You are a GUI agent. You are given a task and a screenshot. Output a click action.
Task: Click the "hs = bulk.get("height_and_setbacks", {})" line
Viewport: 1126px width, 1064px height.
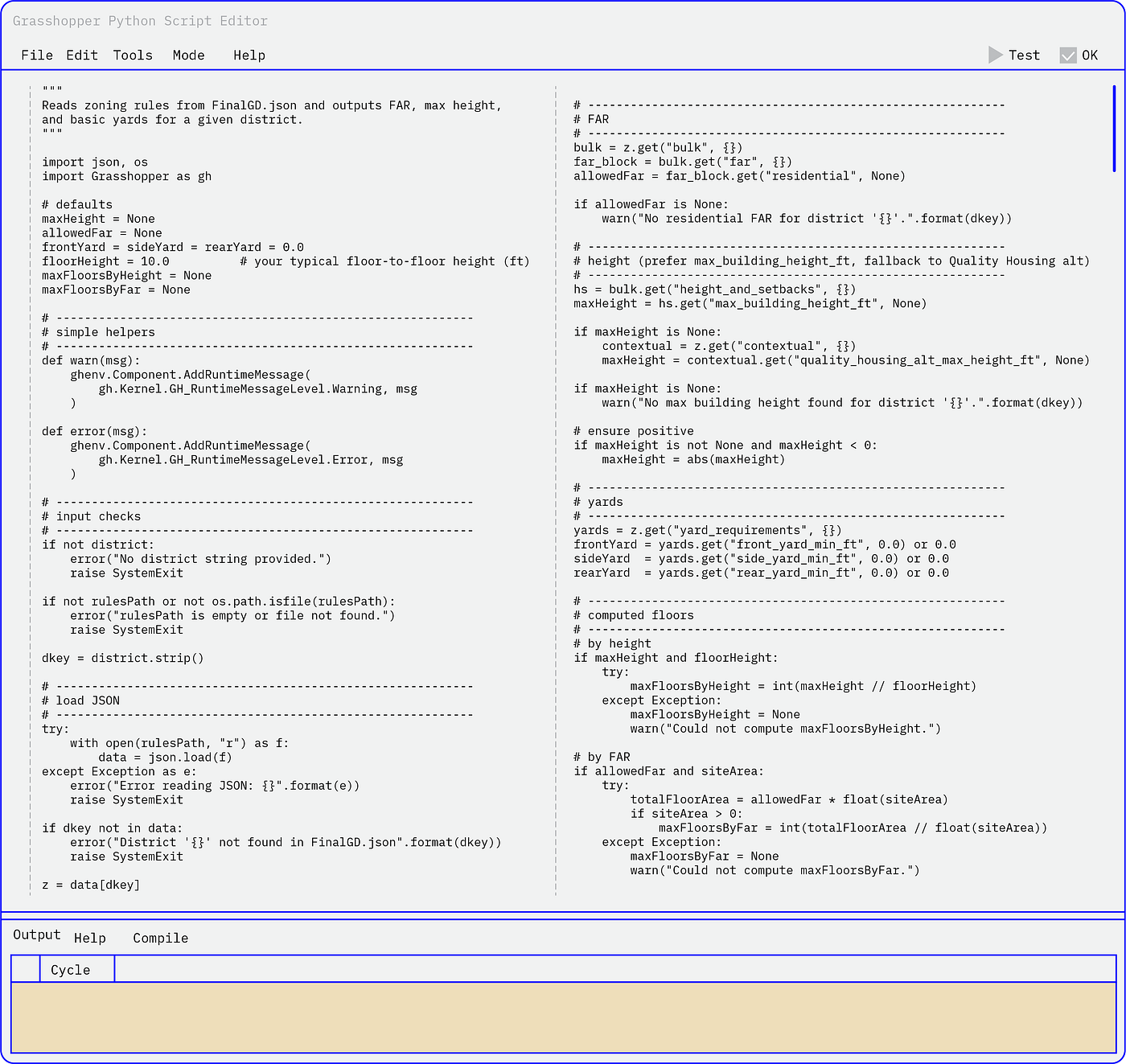click(x=715, y=290)
